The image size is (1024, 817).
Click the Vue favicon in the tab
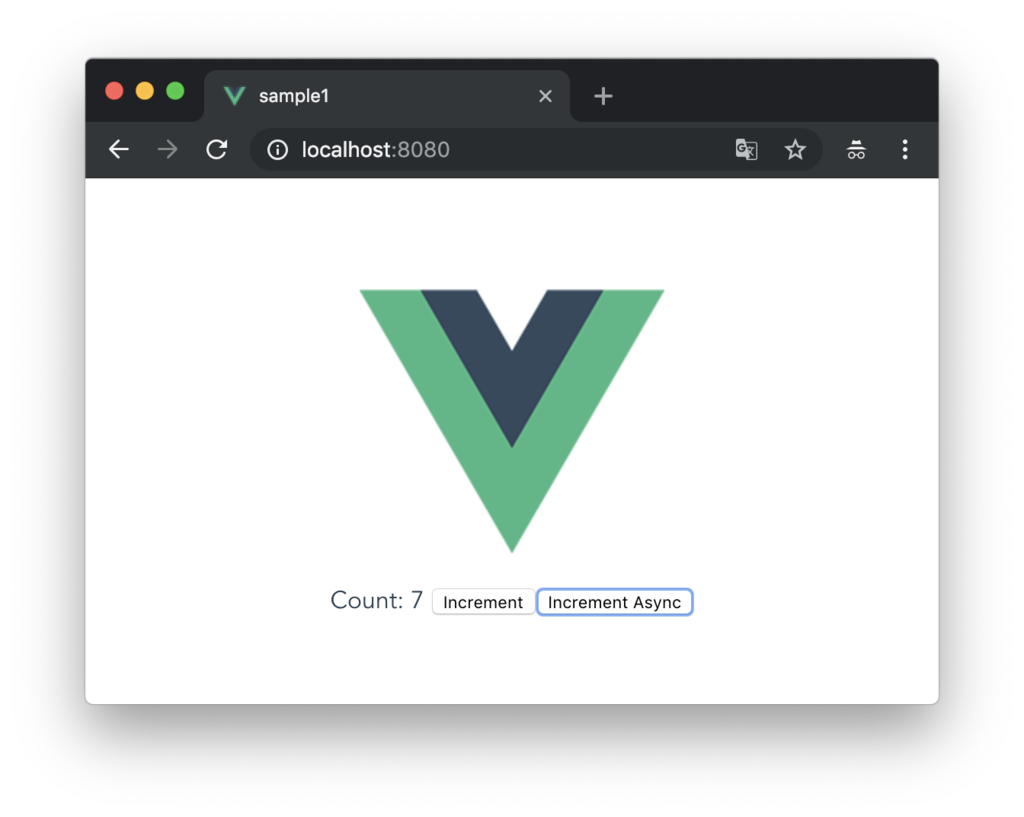pos(234,96)
